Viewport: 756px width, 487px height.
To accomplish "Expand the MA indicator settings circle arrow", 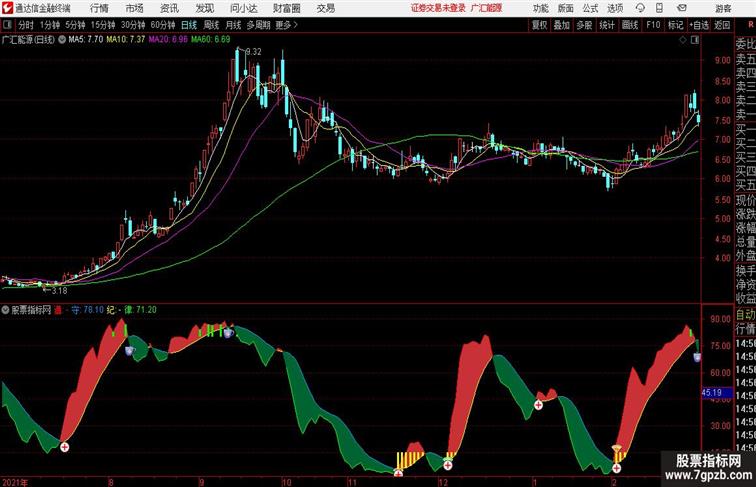I will (x=62, y=40).
